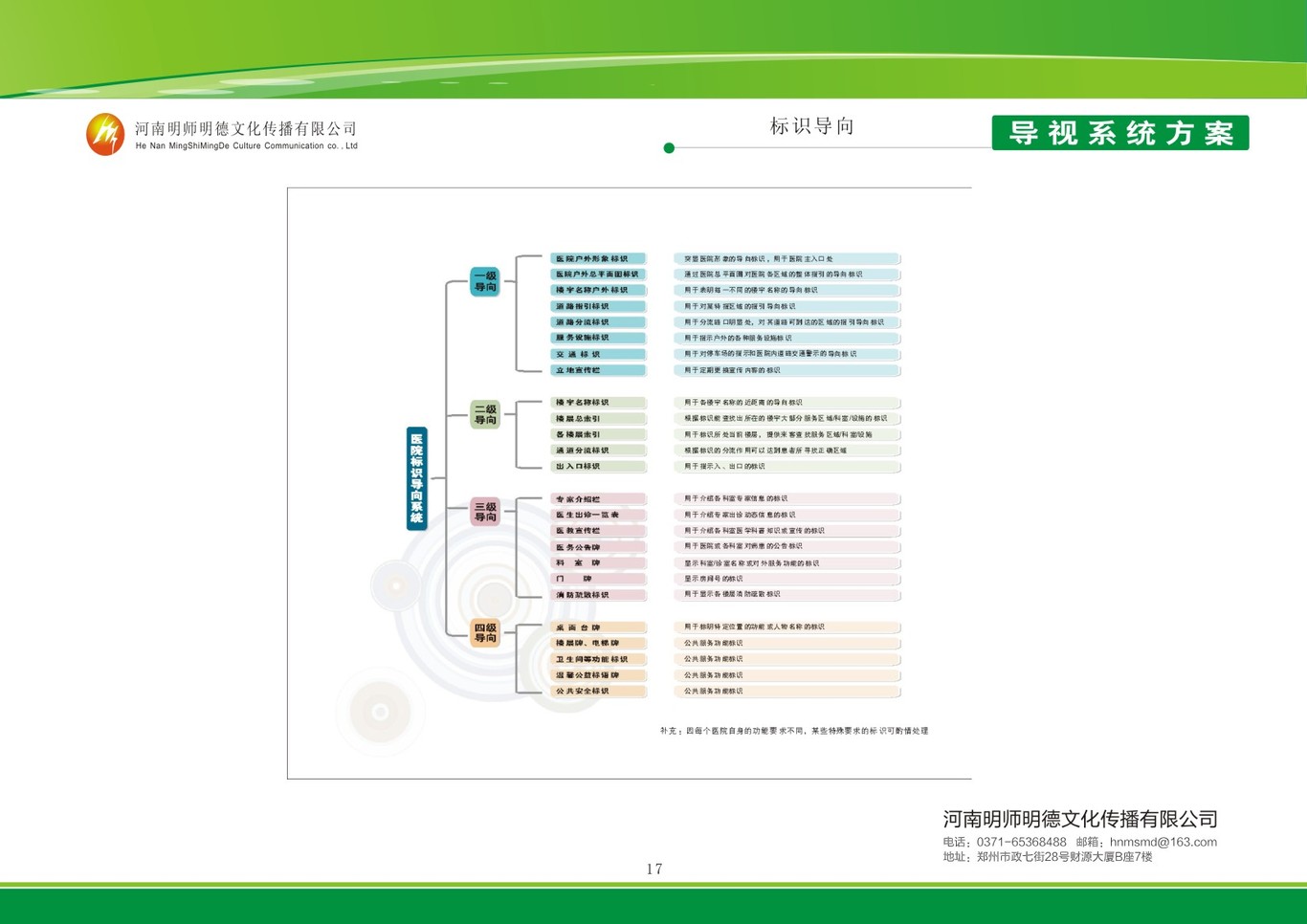Click phone number '0371-65368488'

(x=1022, y=843)
